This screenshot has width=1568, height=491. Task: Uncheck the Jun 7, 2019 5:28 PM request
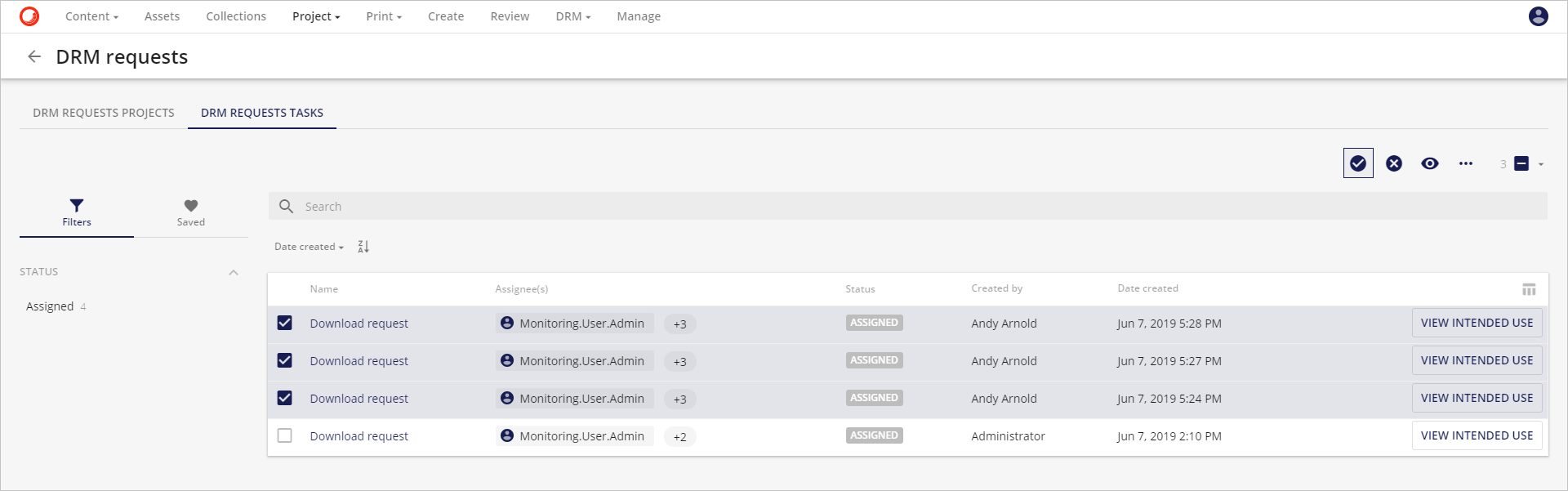284,323
